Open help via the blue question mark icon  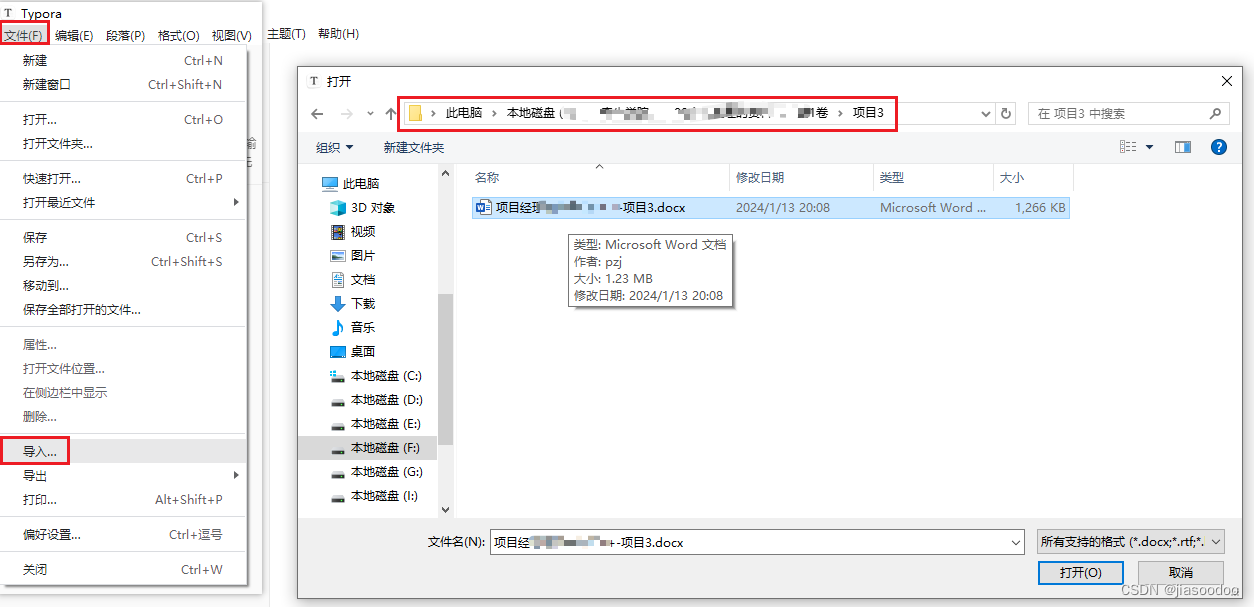[1218, 147]
